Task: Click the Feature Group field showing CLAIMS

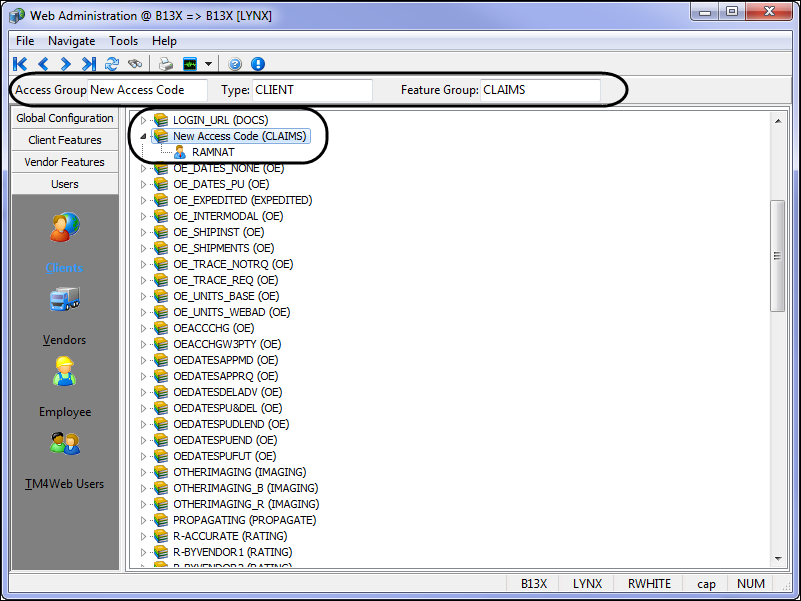Action: (x=540, y=90)
